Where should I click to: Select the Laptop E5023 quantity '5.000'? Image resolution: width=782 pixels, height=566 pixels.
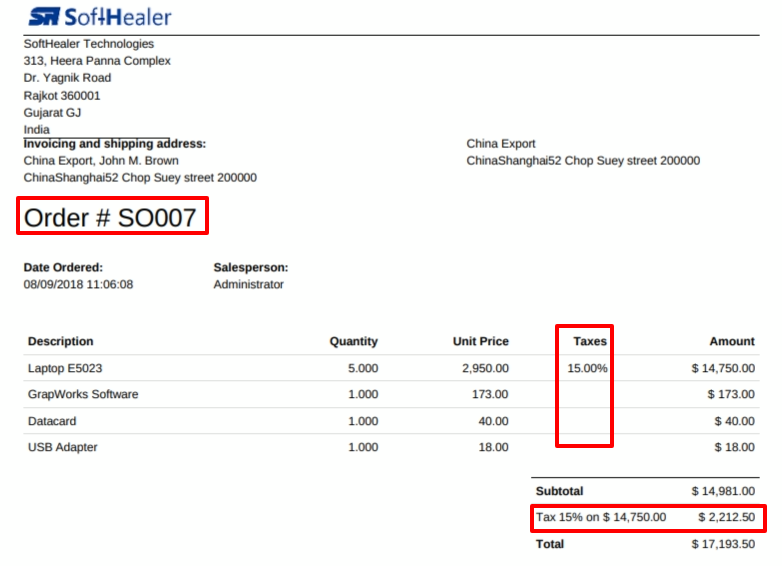point(363,368)
